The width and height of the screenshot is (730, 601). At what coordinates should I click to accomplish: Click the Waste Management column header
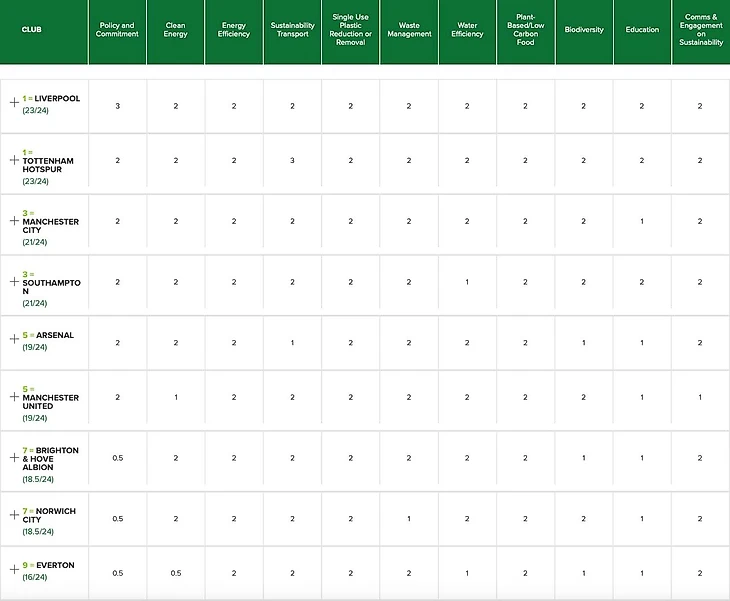pos(409,29)
